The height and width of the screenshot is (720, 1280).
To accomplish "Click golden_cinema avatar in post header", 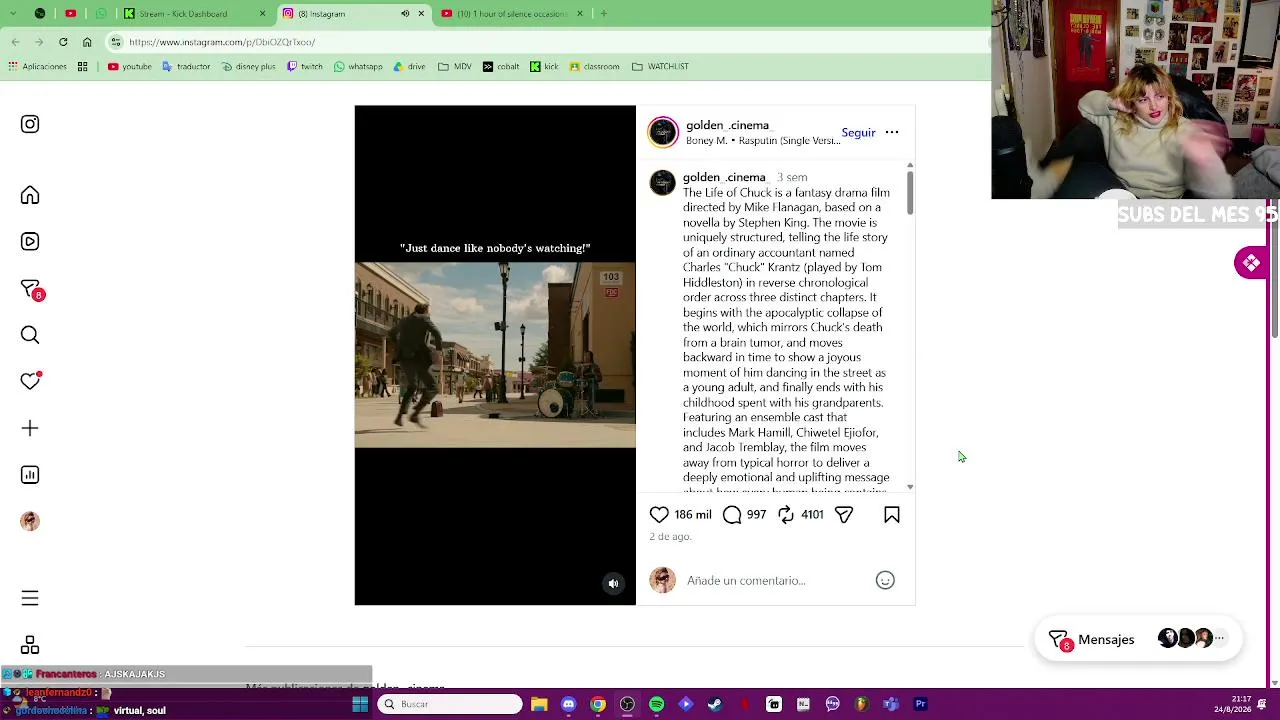I will point(663,132).
